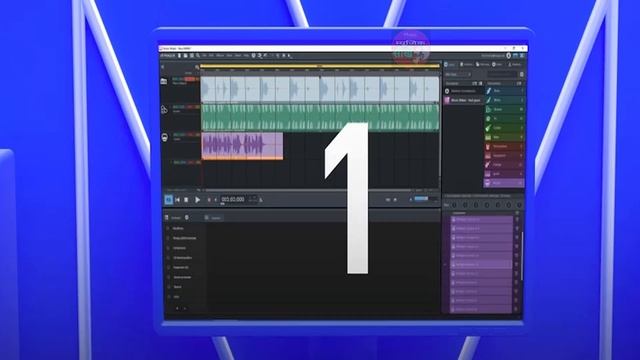Select pitch button 7 above the loop list

519,205
